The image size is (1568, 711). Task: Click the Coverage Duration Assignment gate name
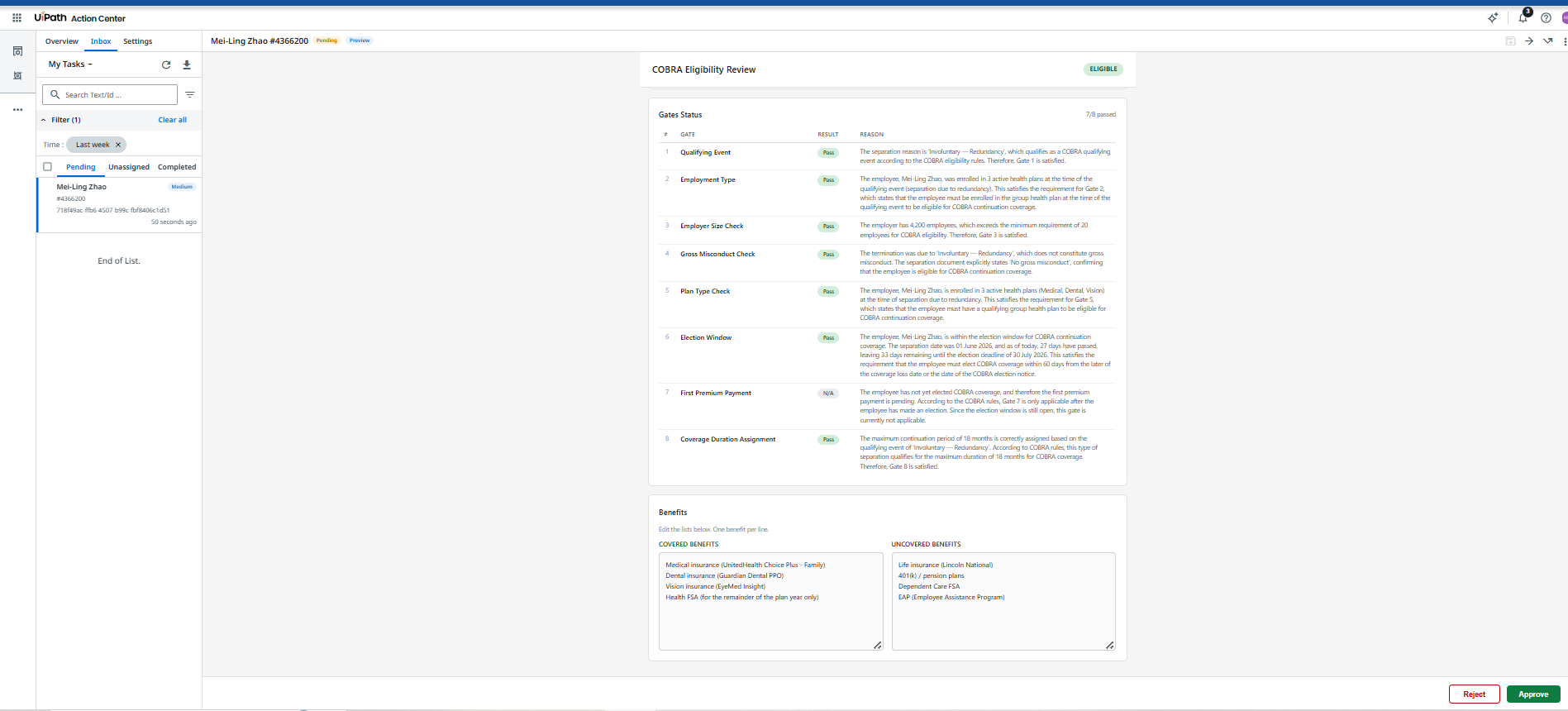click(x=728, y=439)
